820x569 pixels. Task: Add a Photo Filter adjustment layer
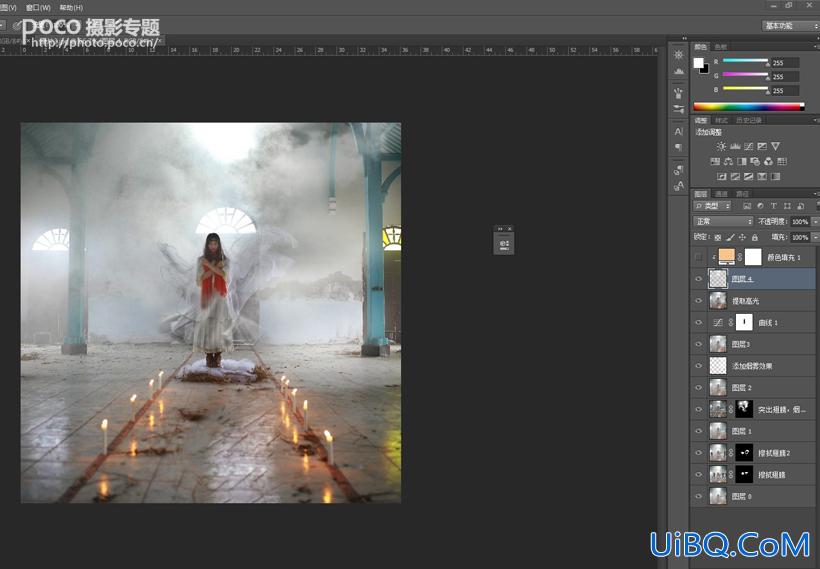pos(755,162)
